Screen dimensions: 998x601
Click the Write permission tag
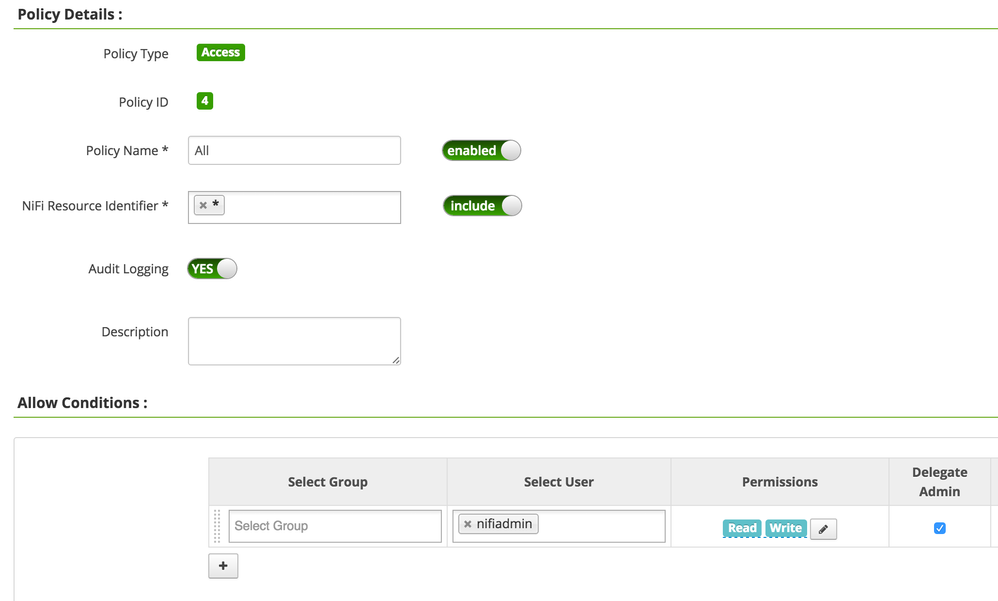785,528
